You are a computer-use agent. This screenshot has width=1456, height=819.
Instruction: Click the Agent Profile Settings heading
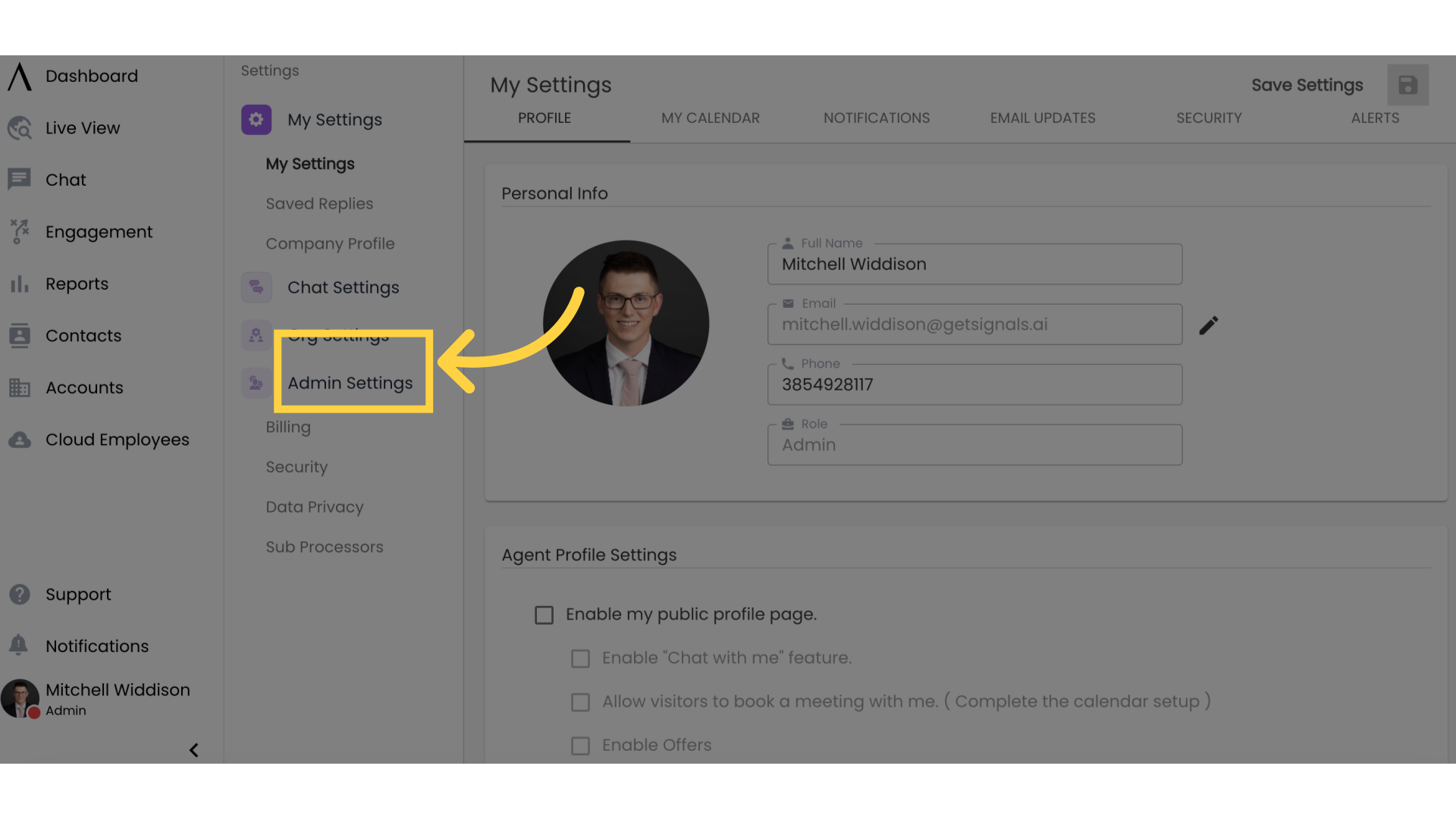click(x=589, y=555)
